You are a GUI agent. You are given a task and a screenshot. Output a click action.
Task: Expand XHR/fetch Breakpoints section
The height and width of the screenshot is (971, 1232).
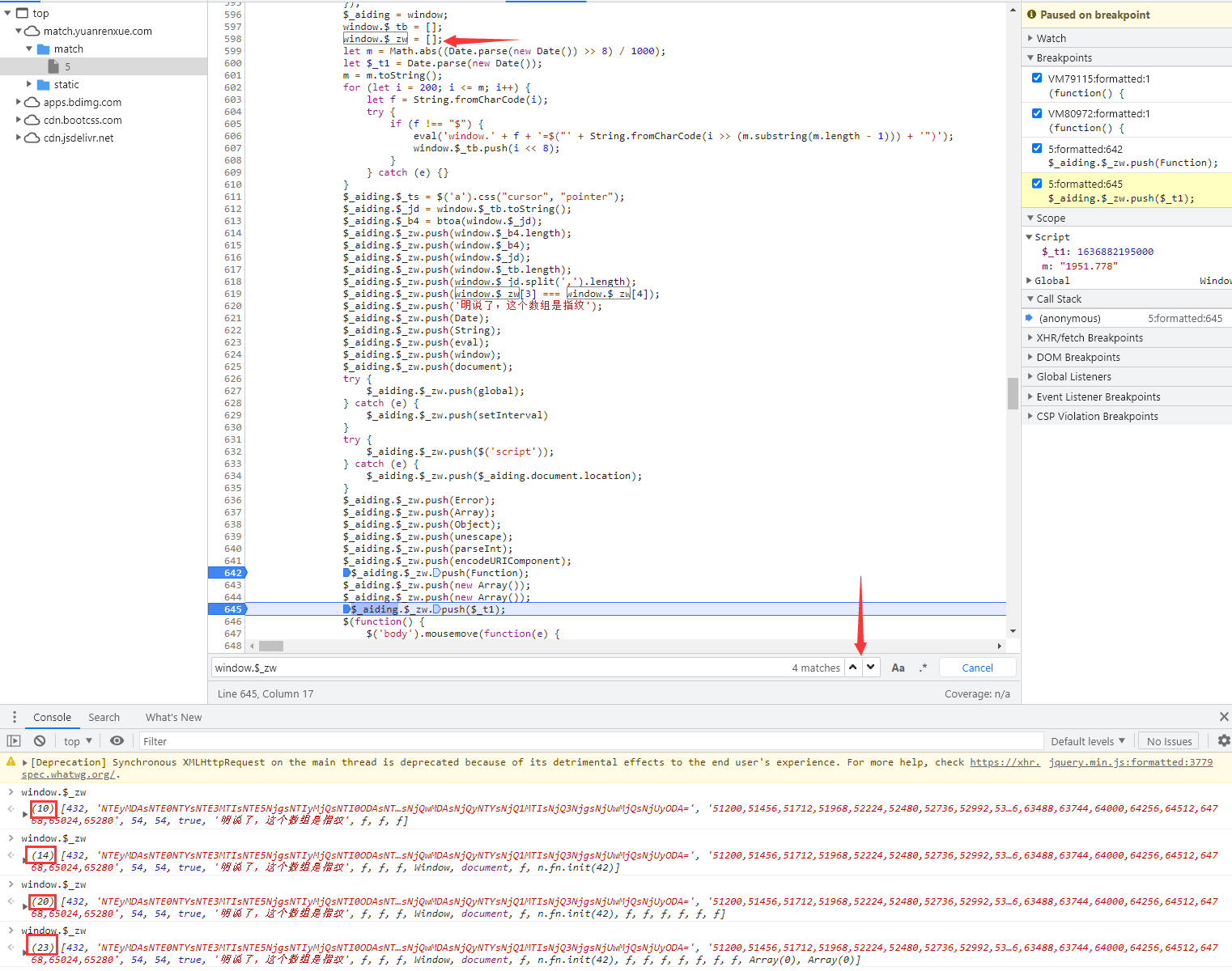1089,338
